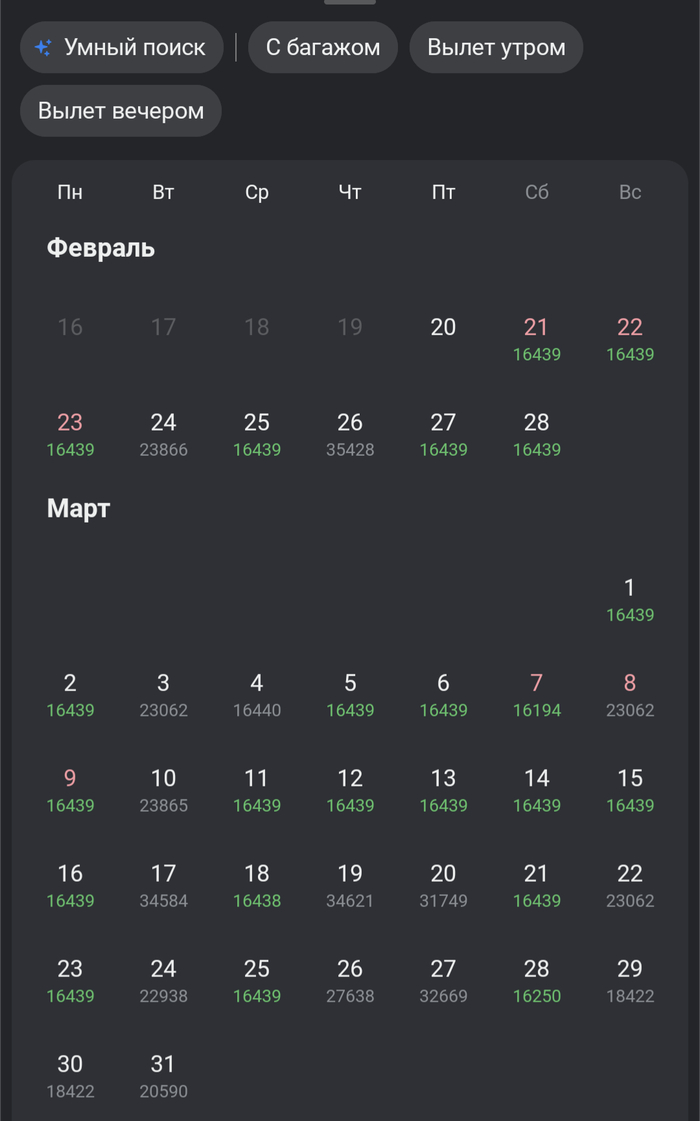The image size is (700, 1121).
Task: Choose March 18 priced 16438
Action: coord(257,885)
